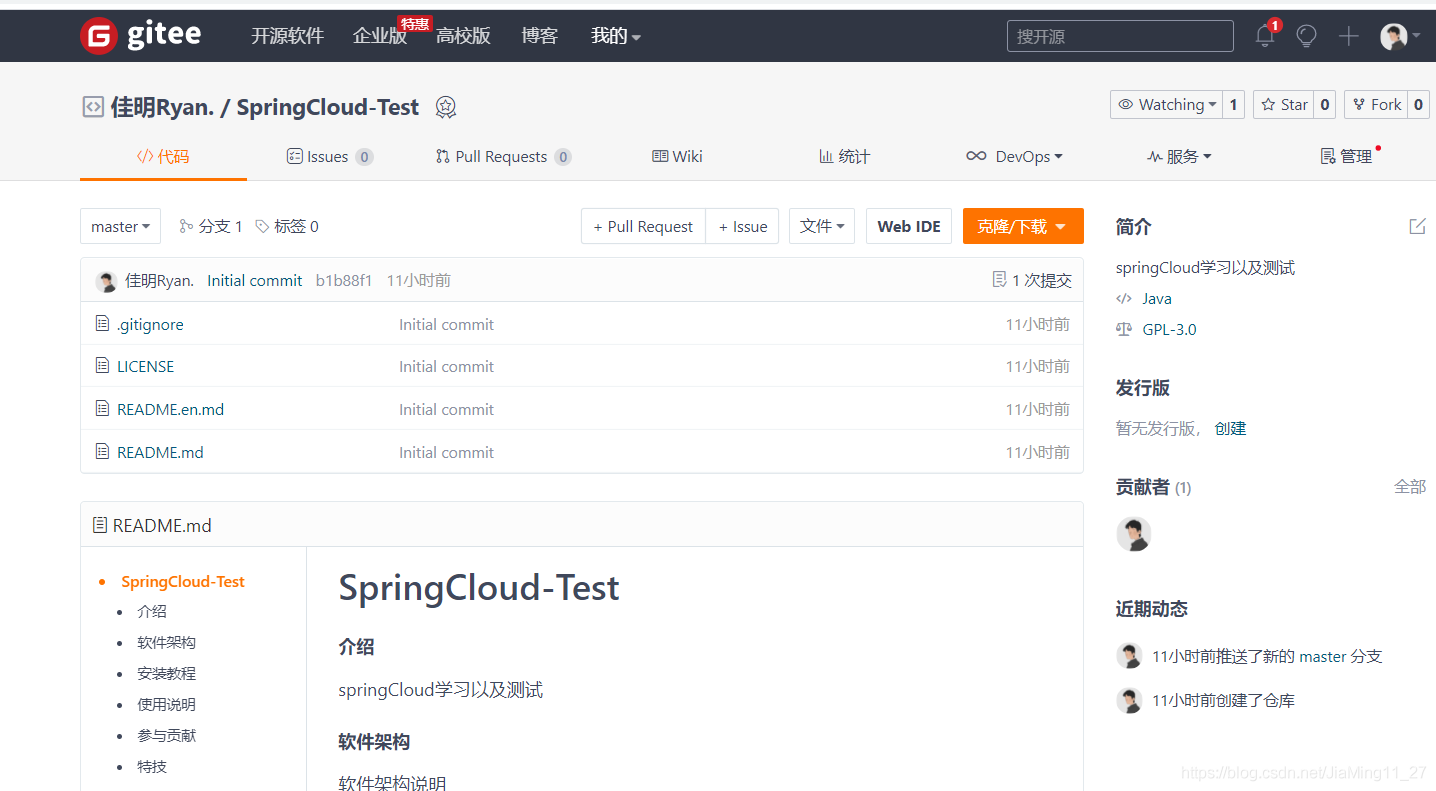Click 创建 to create a release

click(x=1230, y=428)
